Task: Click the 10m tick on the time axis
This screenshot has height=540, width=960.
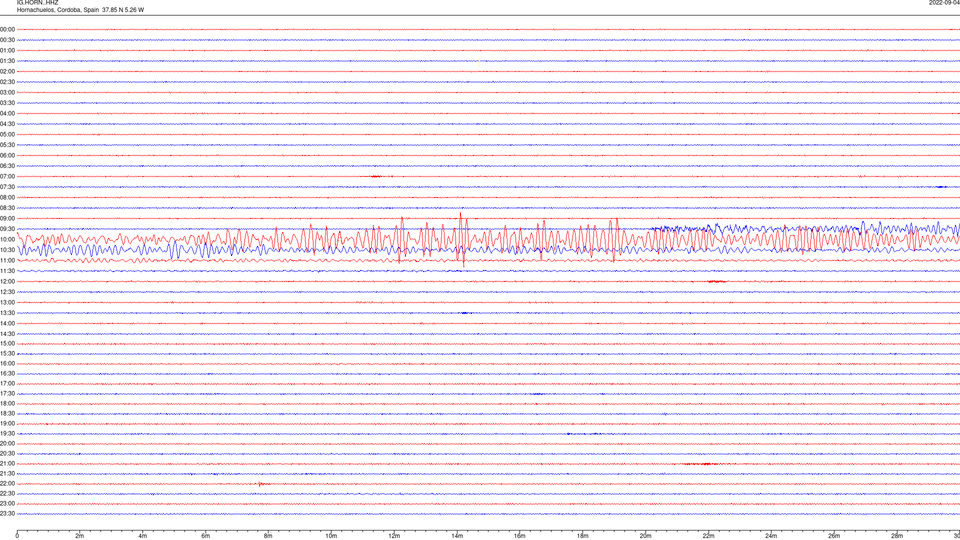Action: [x=331, y=536]
